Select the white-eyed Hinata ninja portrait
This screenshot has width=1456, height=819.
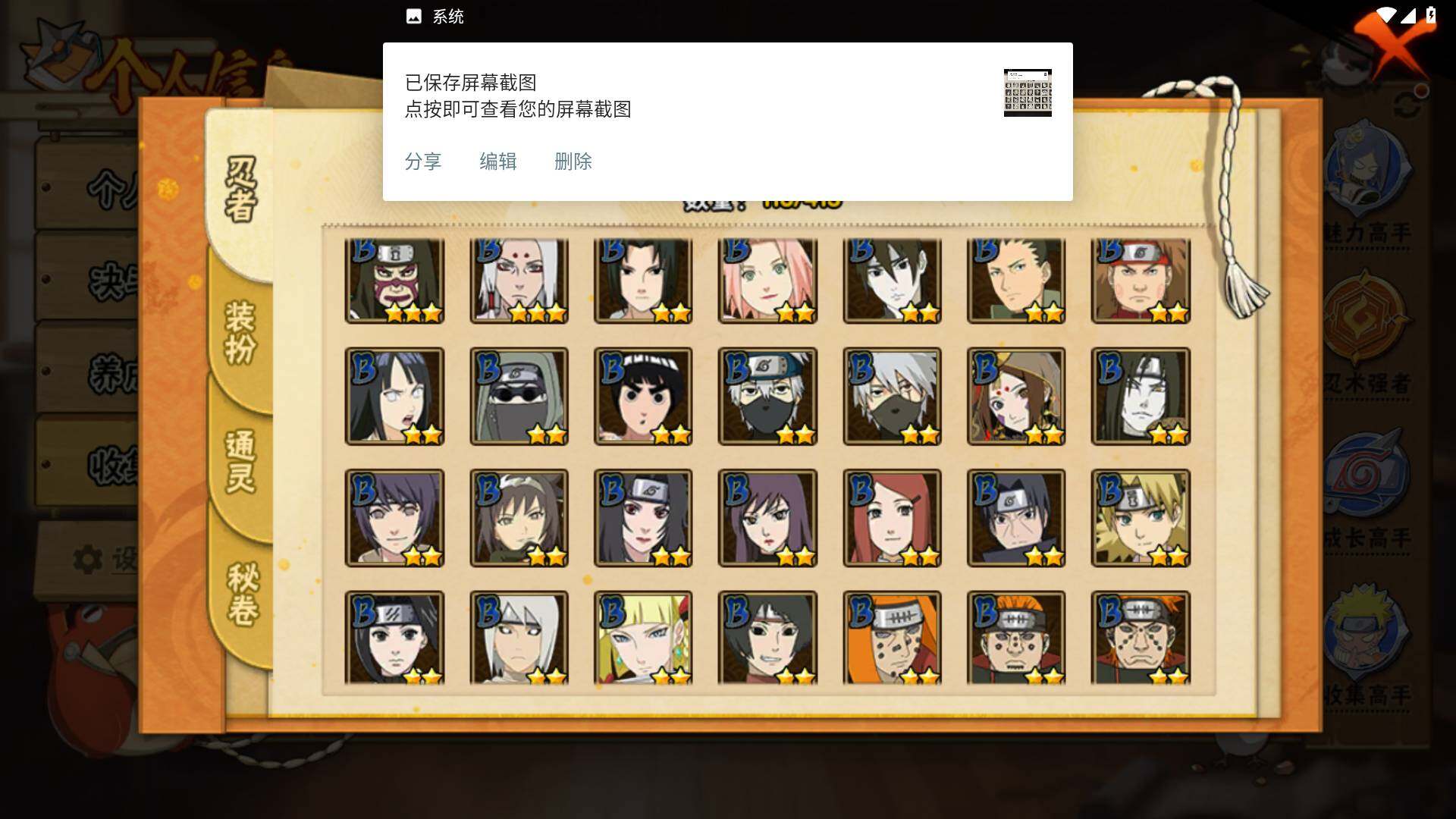pyautogui.click(x=394, y=396)
